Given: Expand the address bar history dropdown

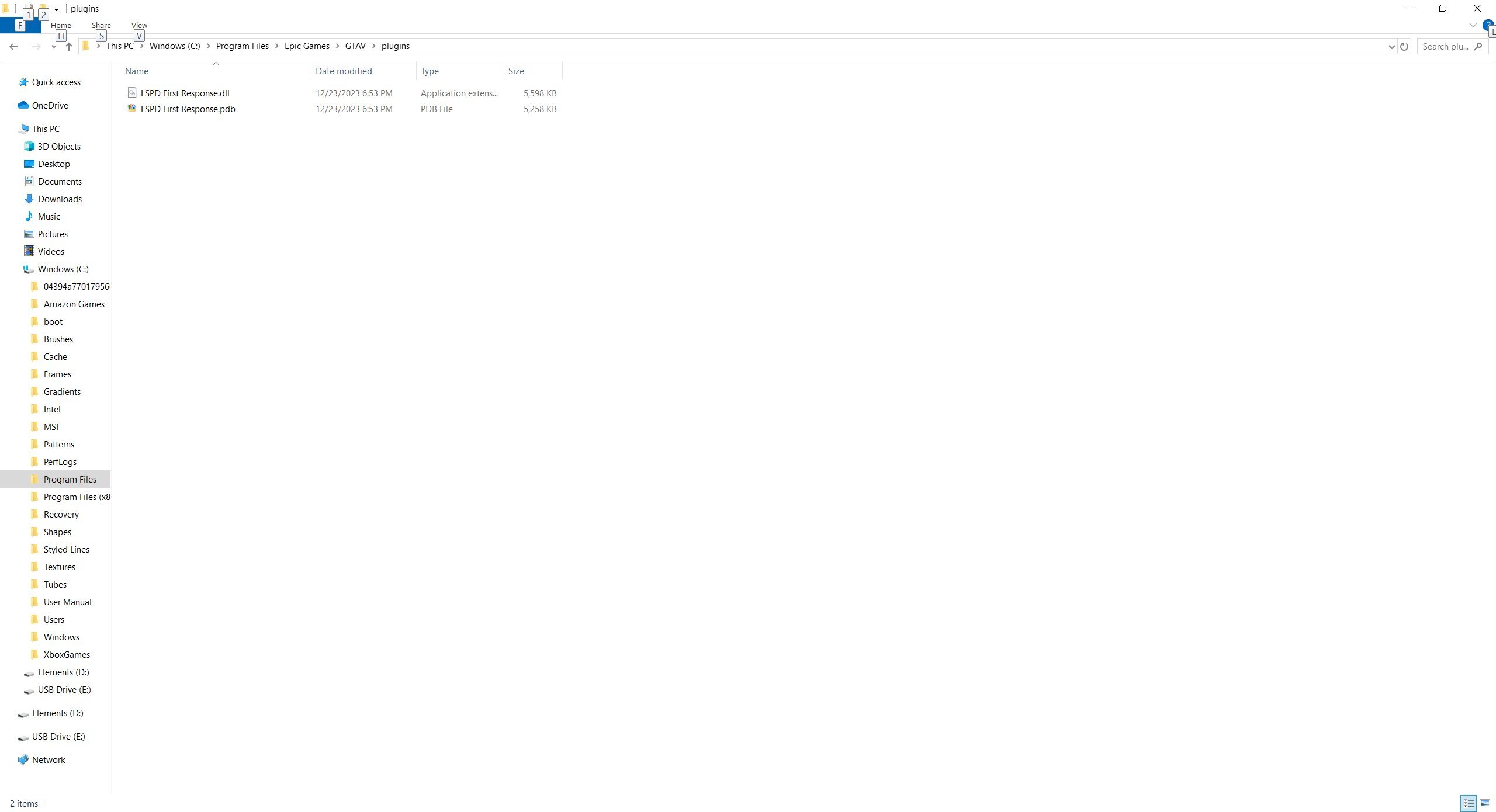Looking at the screenshot, I should (1391, 47).
